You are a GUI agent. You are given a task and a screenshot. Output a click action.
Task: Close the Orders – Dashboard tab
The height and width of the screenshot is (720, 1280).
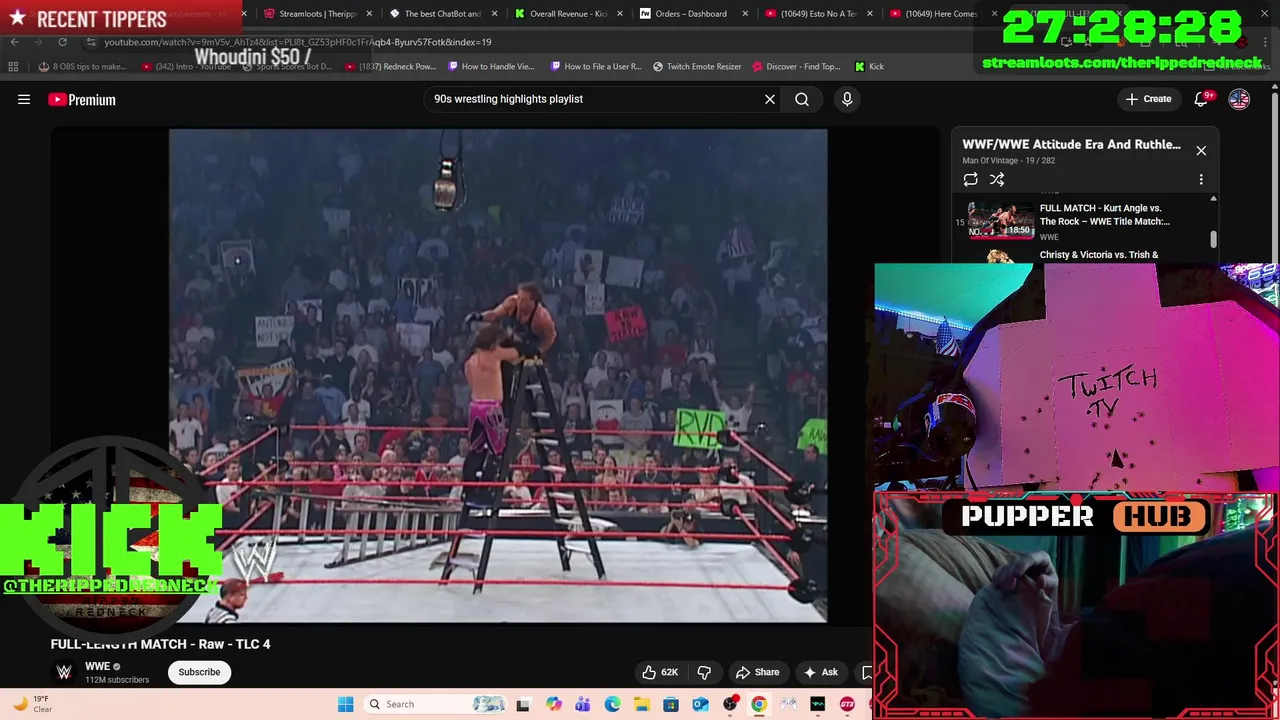point(745,14)
